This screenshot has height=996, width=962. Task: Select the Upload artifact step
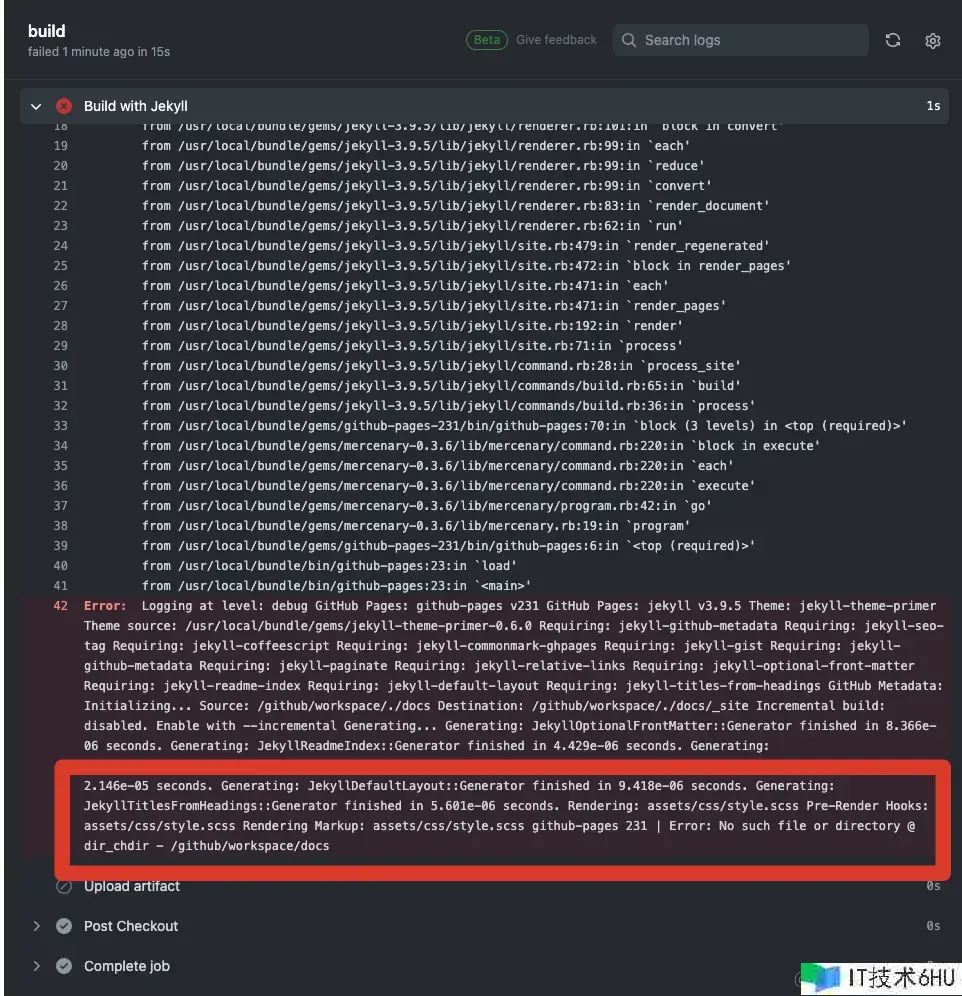pos(132,886)
